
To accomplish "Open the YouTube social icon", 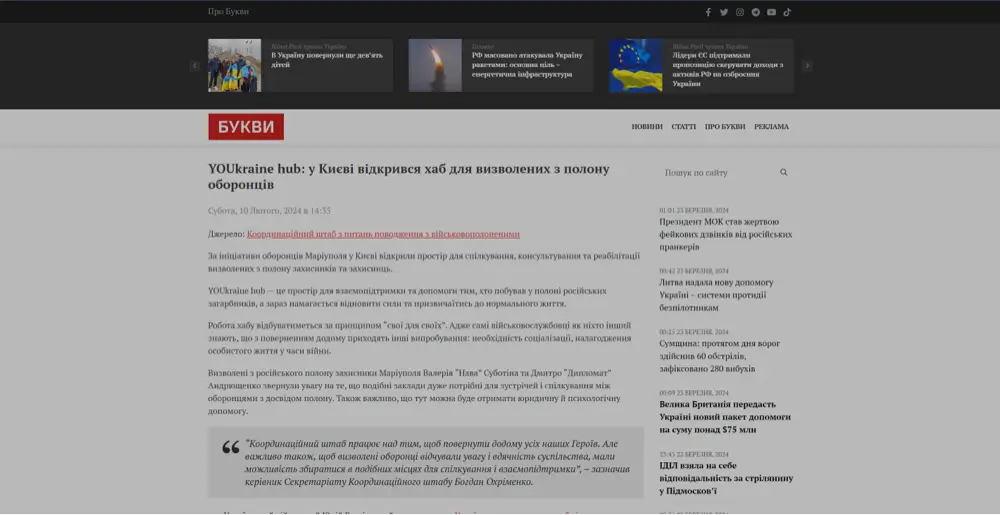I will pyautogui.click(x=771, y=12).
